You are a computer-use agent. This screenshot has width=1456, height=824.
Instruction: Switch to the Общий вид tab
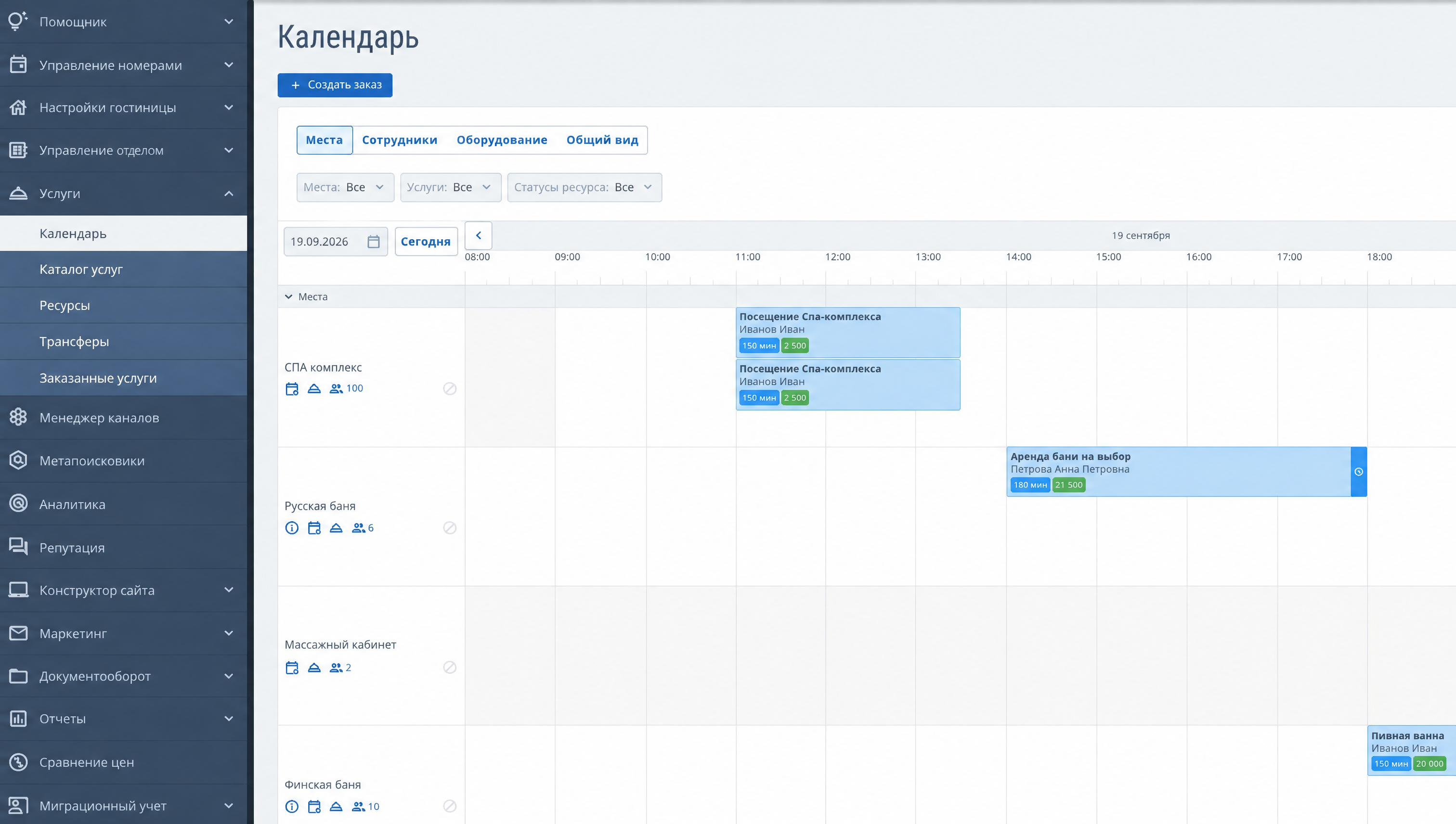coord(602,140)
